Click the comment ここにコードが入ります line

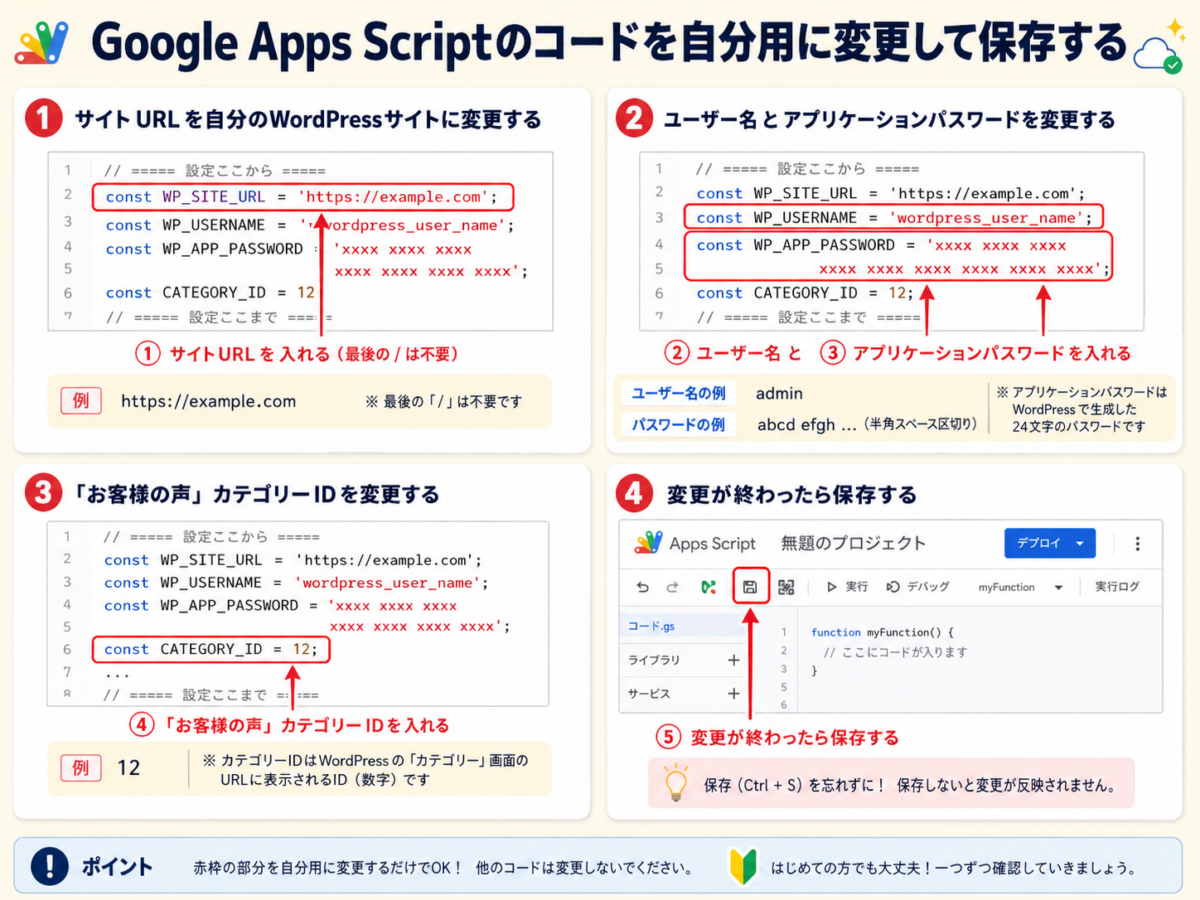[895, 652]
